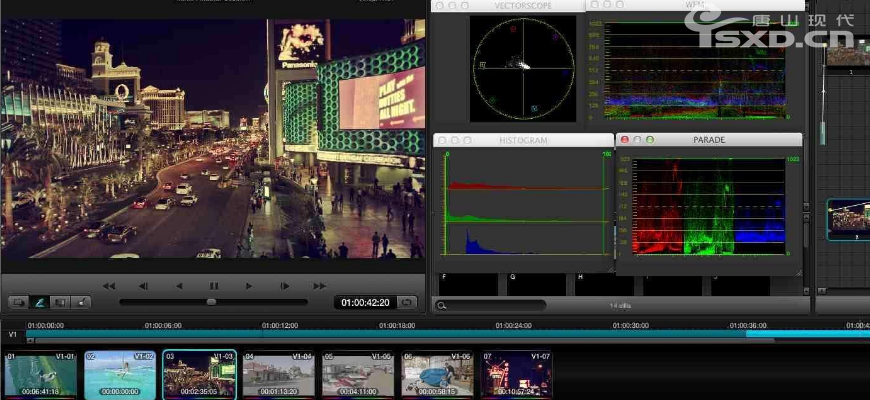Image resolution: width=870 pixels, height=400 pixels.
Task: Jump to the first frame with rewind
Action: pyautogui.click(x=108, y=285)
